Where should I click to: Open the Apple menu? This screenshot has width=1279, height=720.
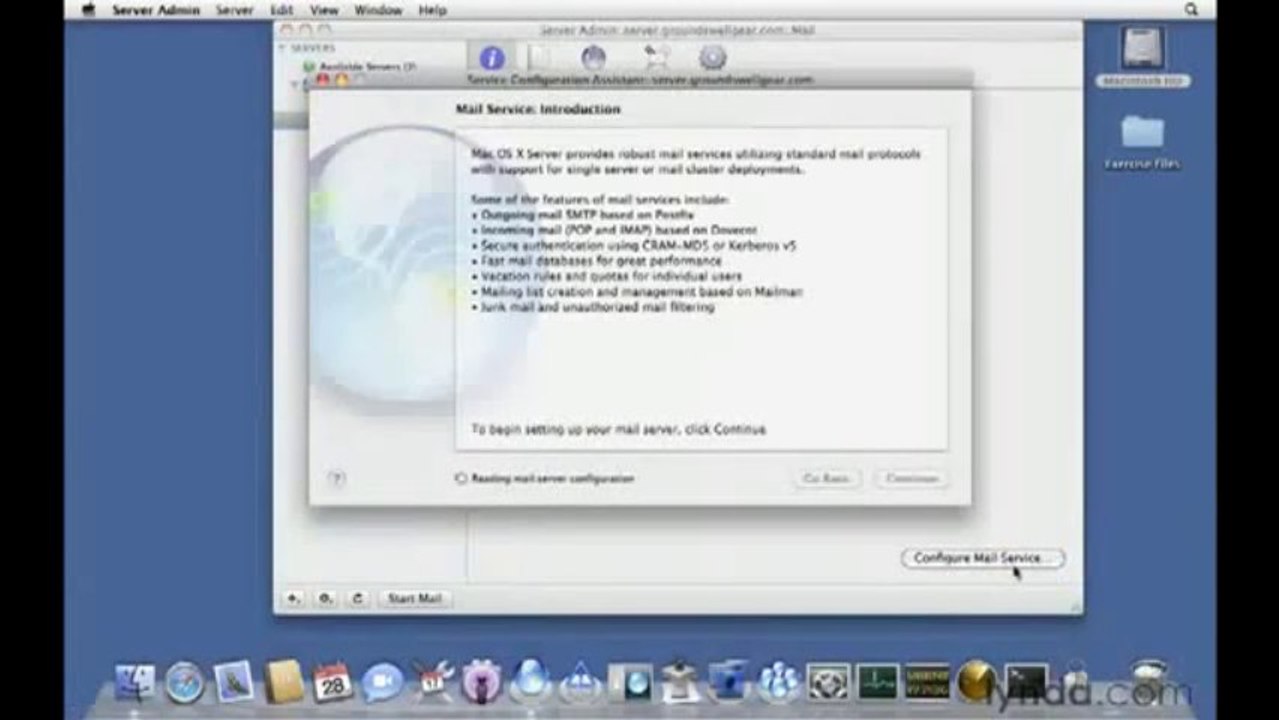[x=89, y=10]
